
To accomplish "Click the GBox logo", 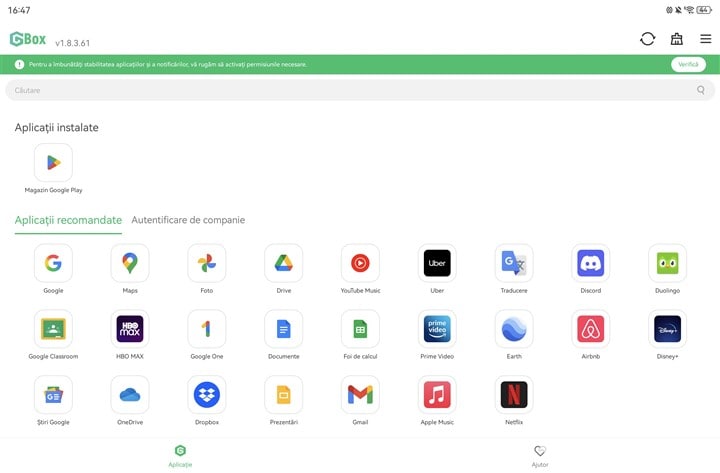I will tap(28, 39).
